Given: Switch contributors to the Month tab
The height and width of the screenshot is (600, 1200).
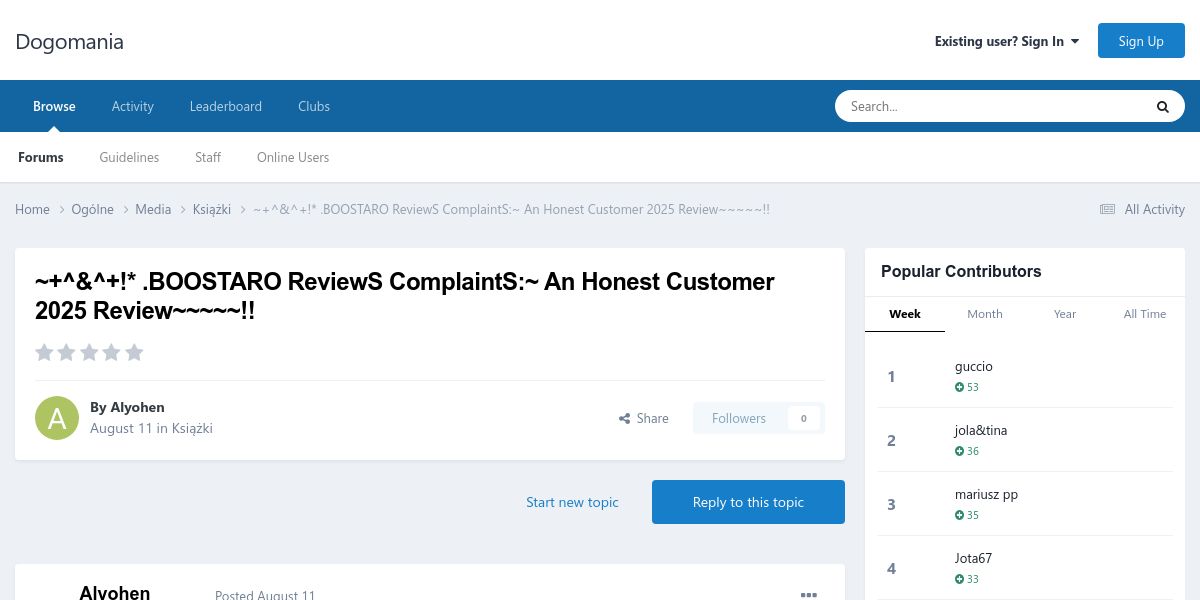Looking at the screenshot, I should [985, 314].
